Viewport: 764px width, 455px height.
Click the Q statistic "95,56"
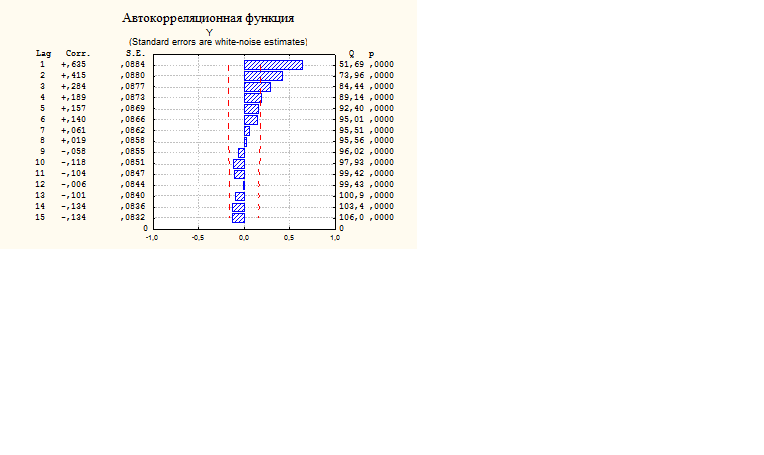click(x=351, y=140)
